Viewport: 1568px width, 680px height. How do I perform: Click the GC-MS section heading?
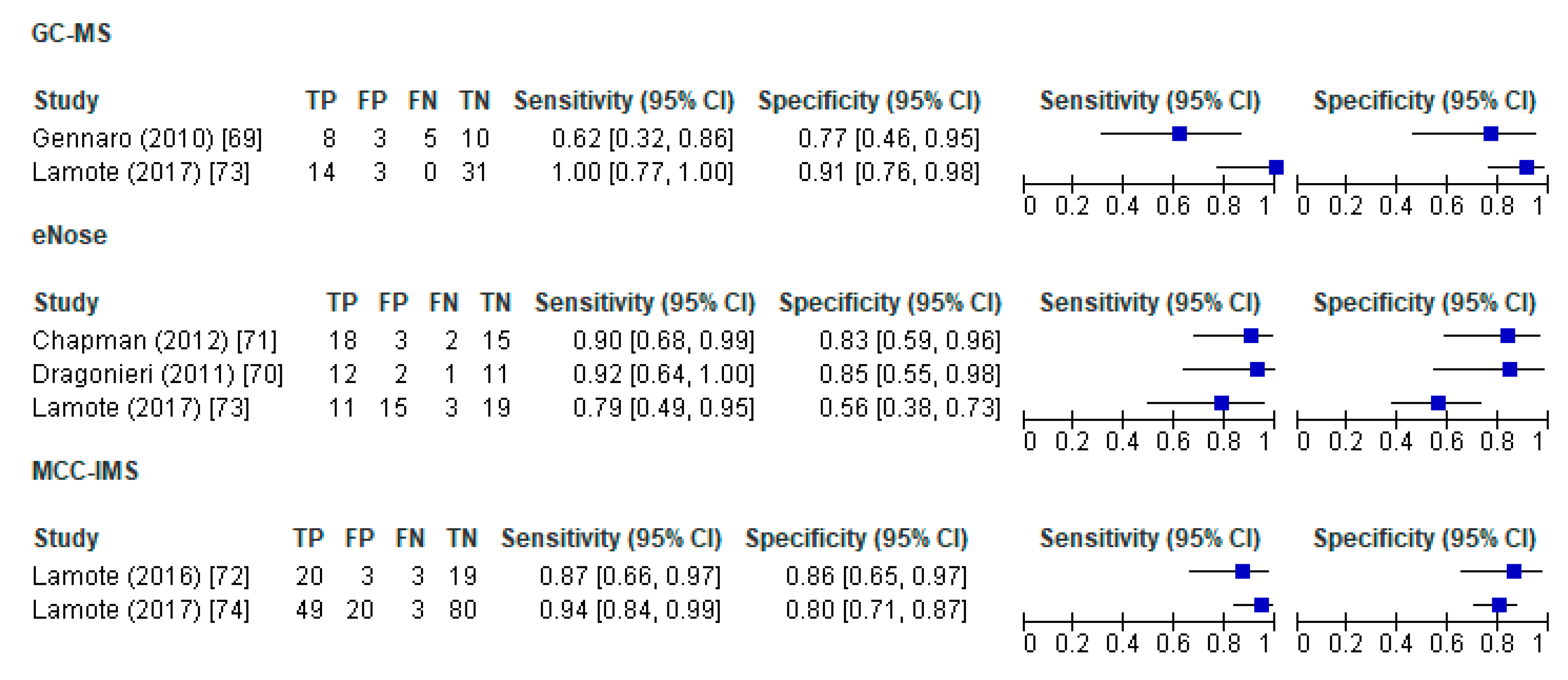pos(71,33)
